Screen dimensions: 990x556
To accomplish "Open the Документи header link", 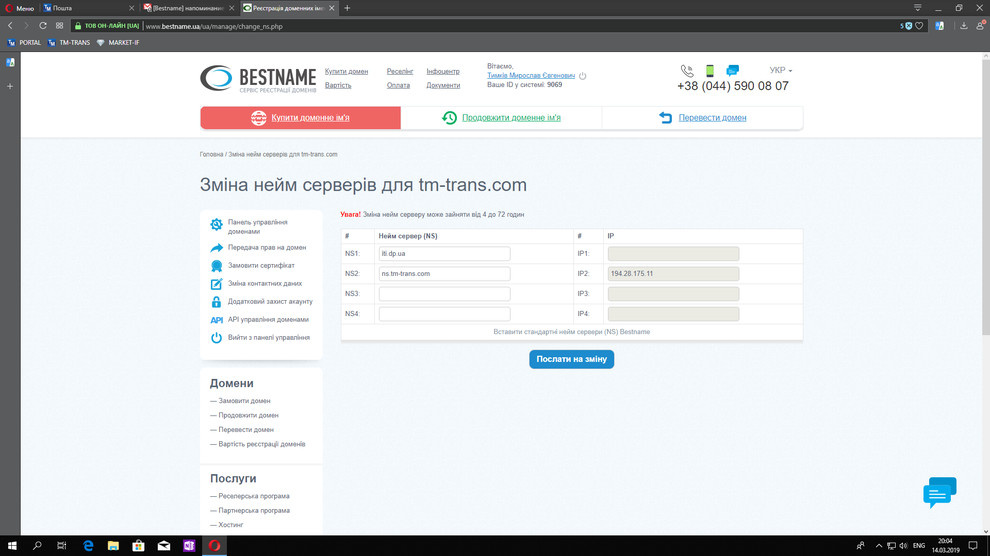I will 443,85.
